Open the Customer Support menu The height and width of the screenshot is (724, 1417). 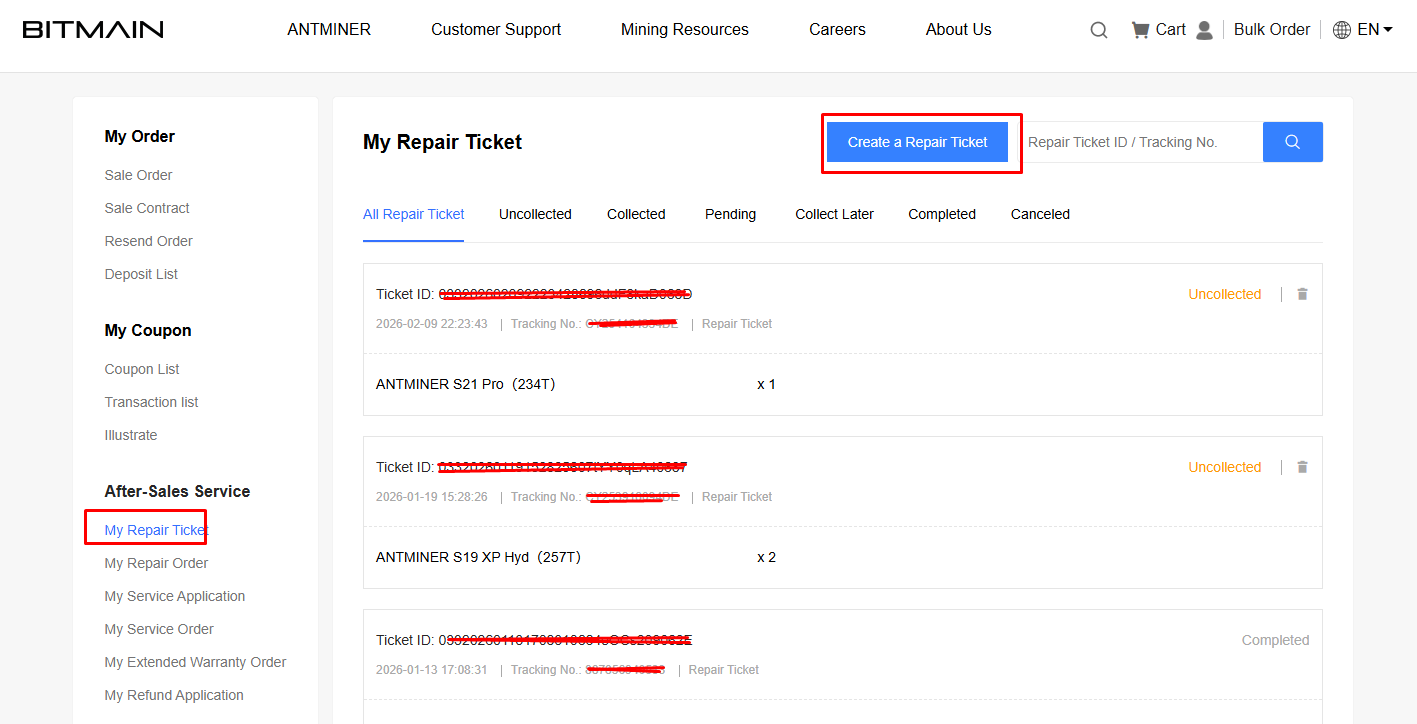click(x=496, y=30)
